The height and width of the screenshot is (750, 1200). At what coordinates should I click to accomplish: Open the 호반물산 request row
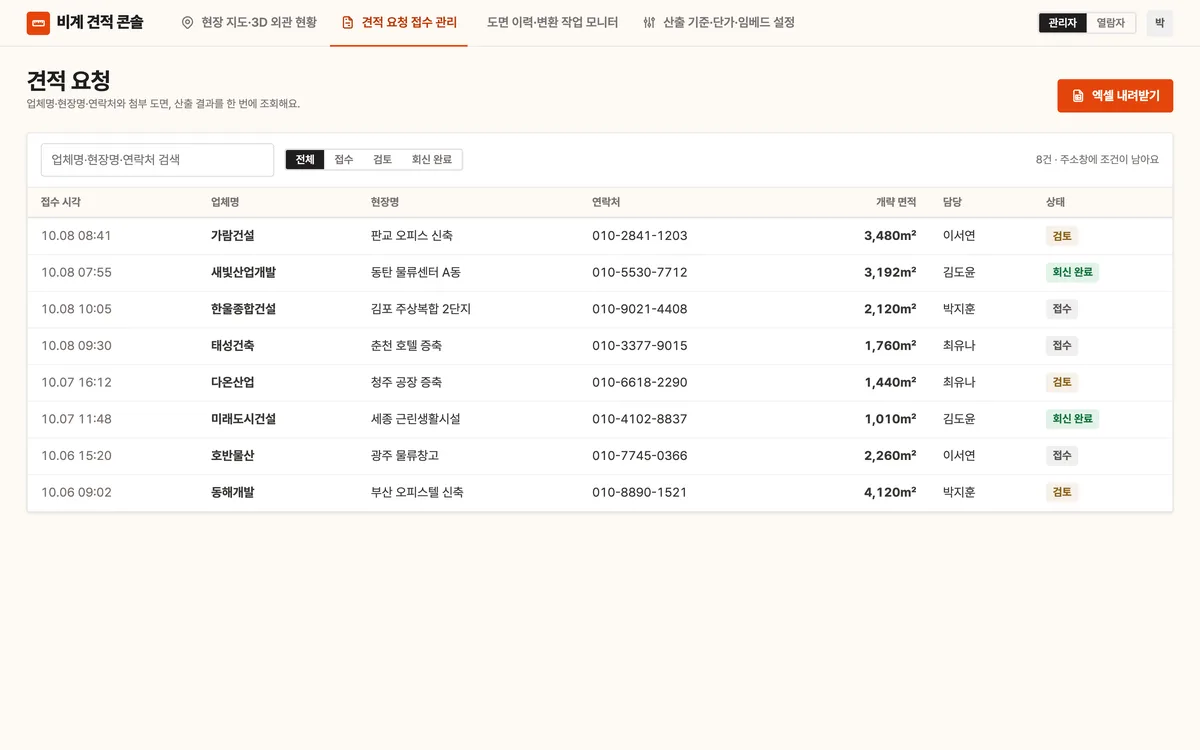600,455
